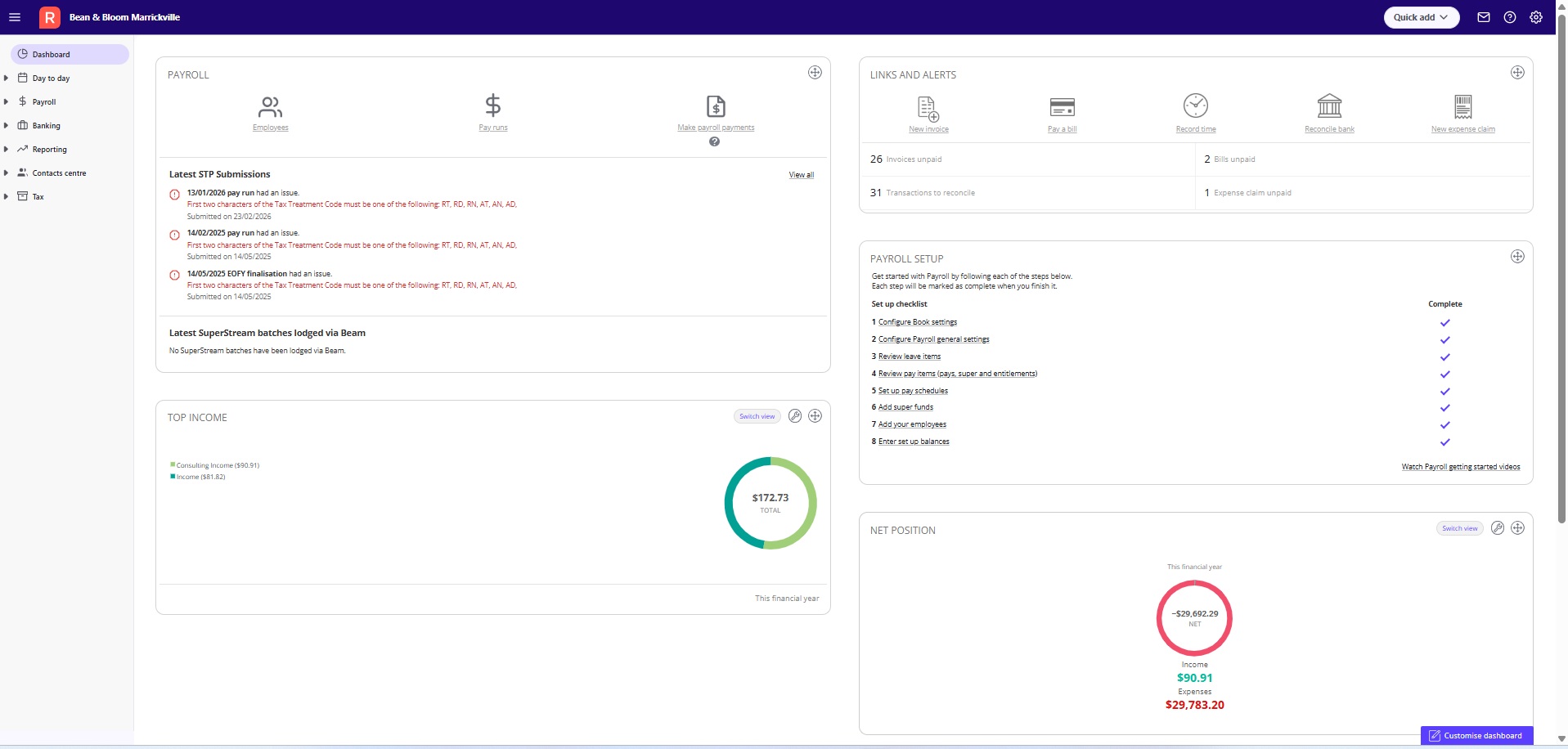
Task: Click the Reconcile bank icon
Action: pos(1329,105)
